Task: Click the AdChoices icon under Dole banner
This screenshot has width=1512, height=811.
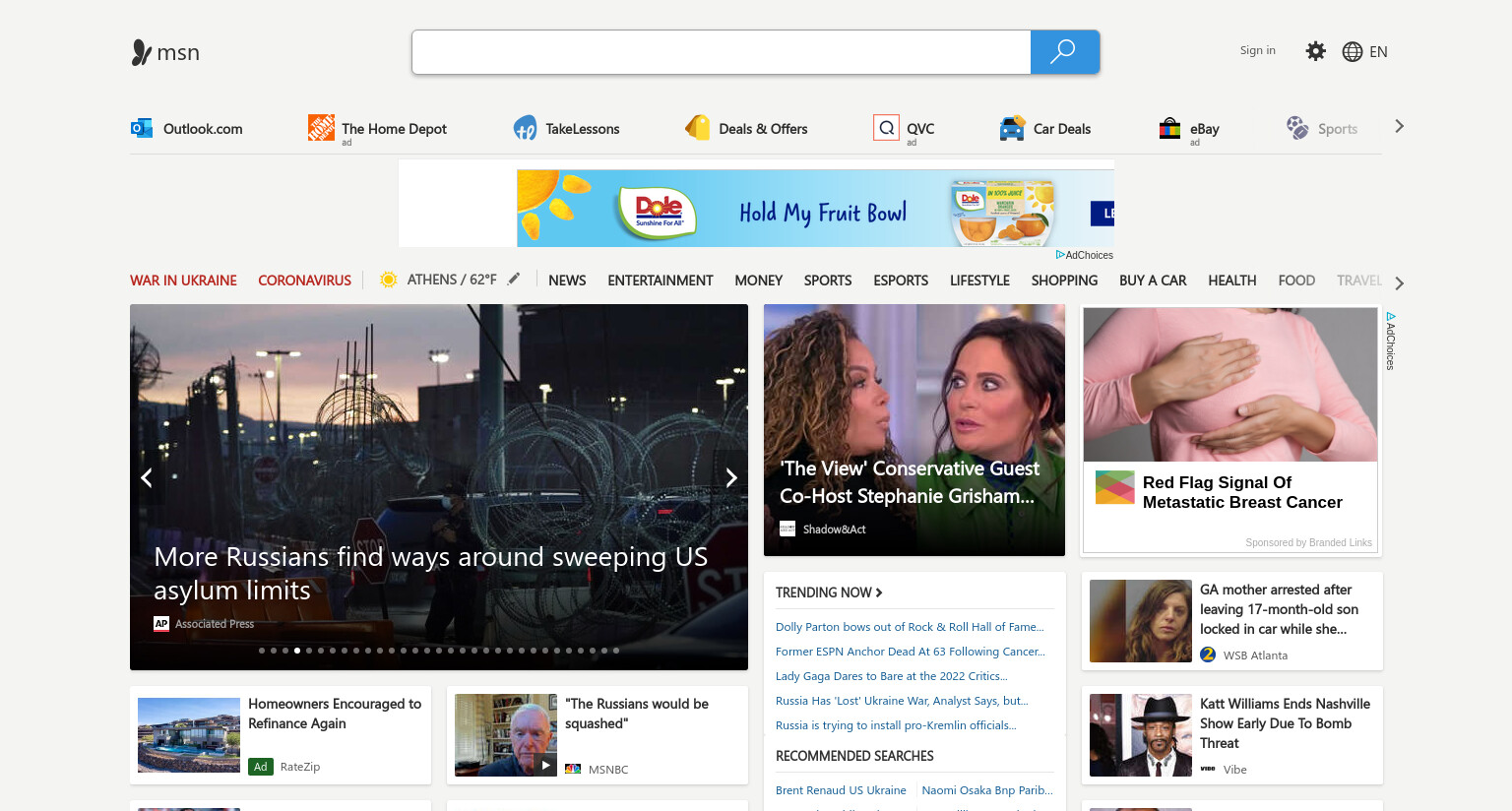Action: pos(1060,255)
